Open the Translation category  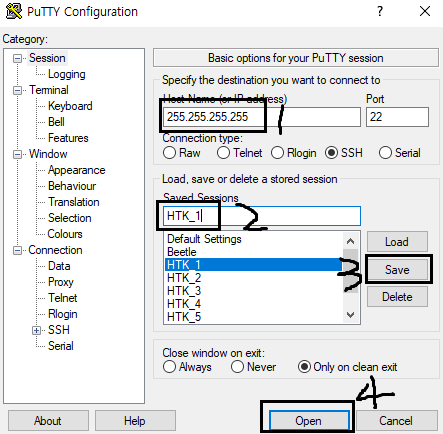click(73, 202)
